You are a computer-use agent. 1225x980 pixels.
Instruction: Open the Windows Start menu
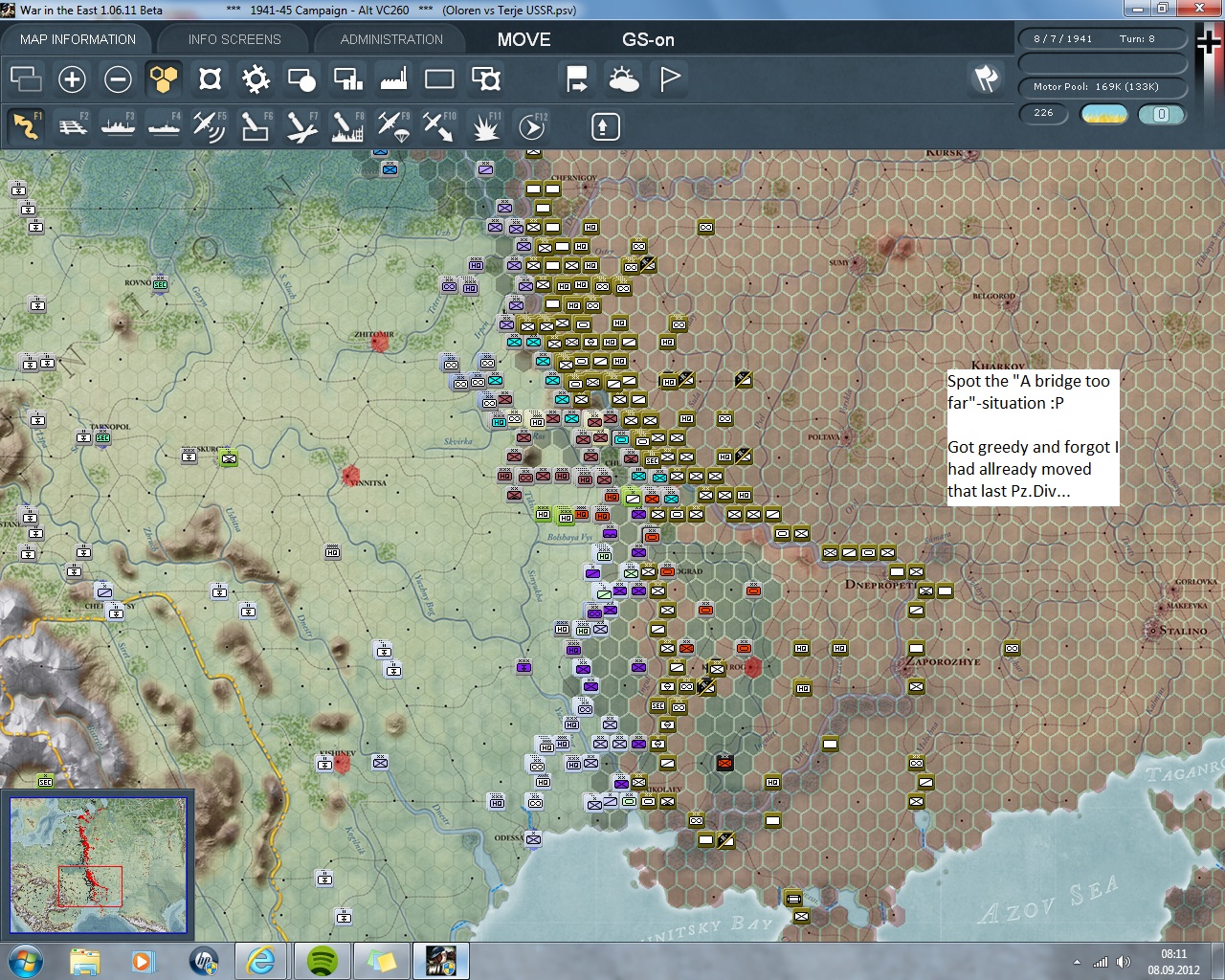click(x=25, y=960)
